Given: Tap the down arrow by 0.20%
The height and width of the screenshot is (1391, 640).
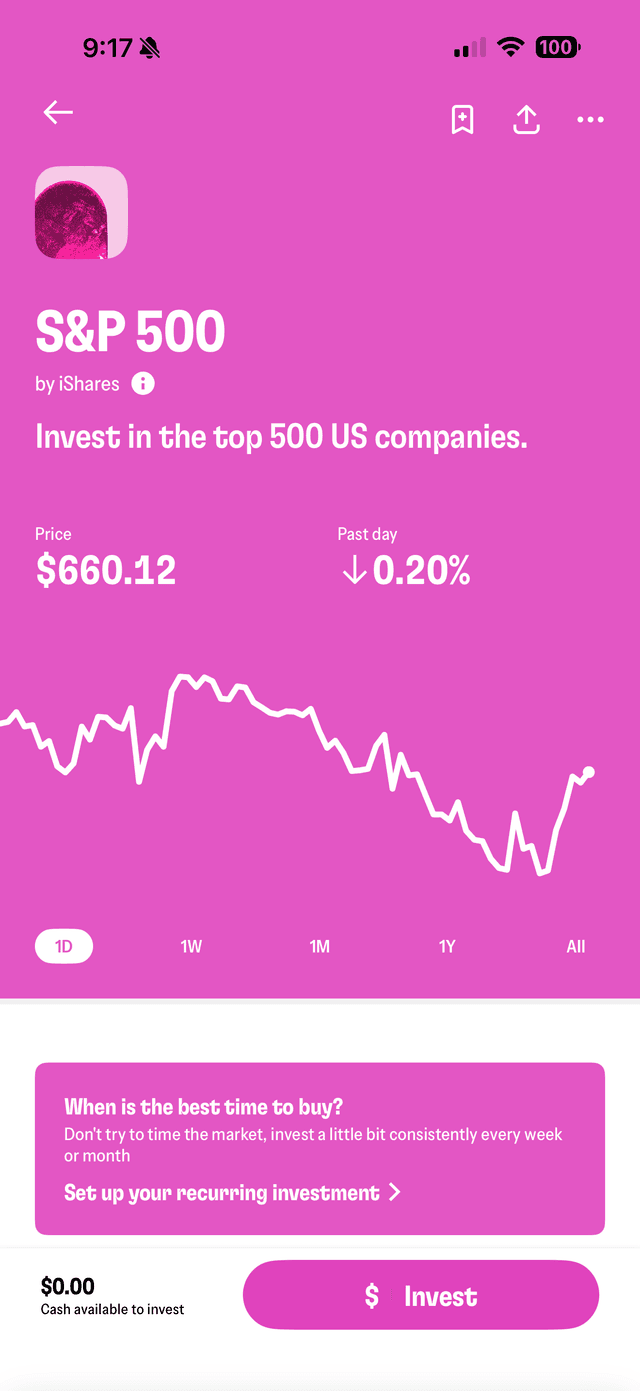Looking at the screenshot, I should pos(353,571).
